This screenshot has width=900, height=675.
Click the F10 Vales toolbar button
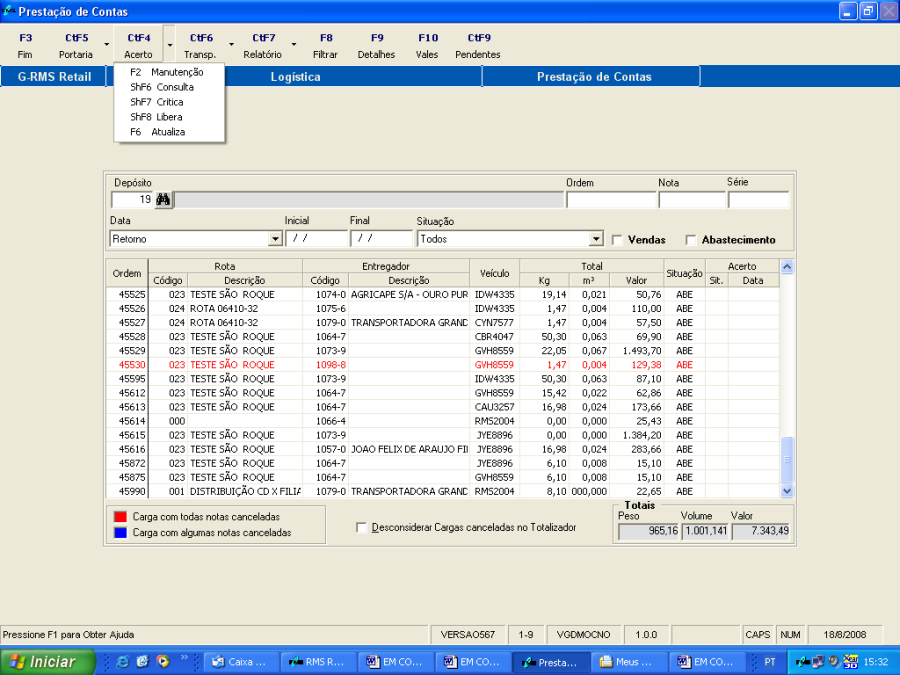coord(427,46)
